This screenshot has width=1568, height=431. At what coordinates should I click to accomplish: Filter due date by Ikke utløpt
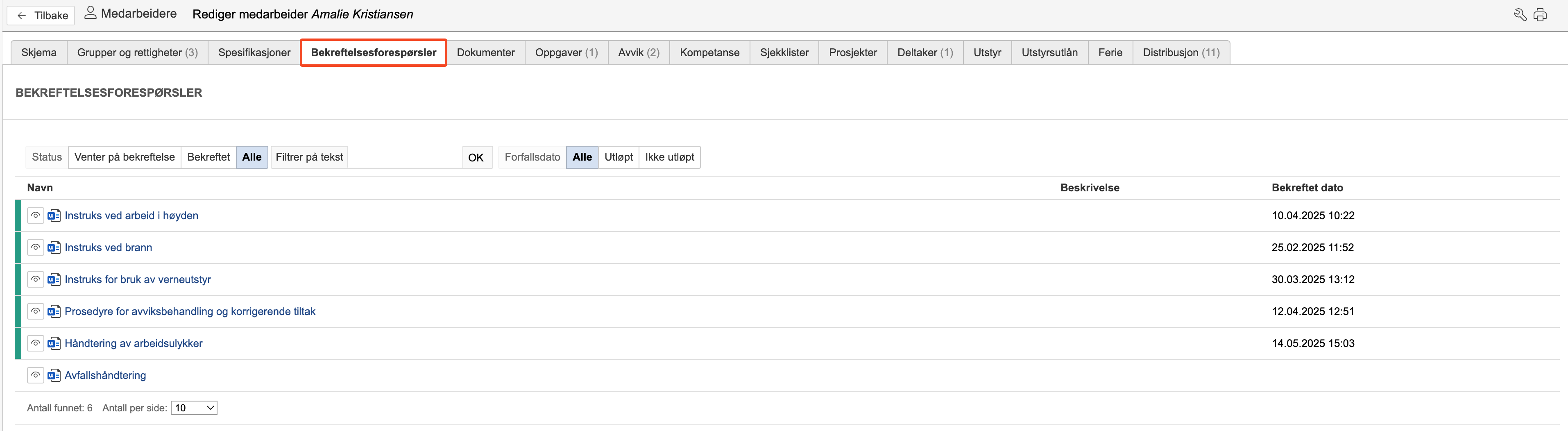(669, 157)
